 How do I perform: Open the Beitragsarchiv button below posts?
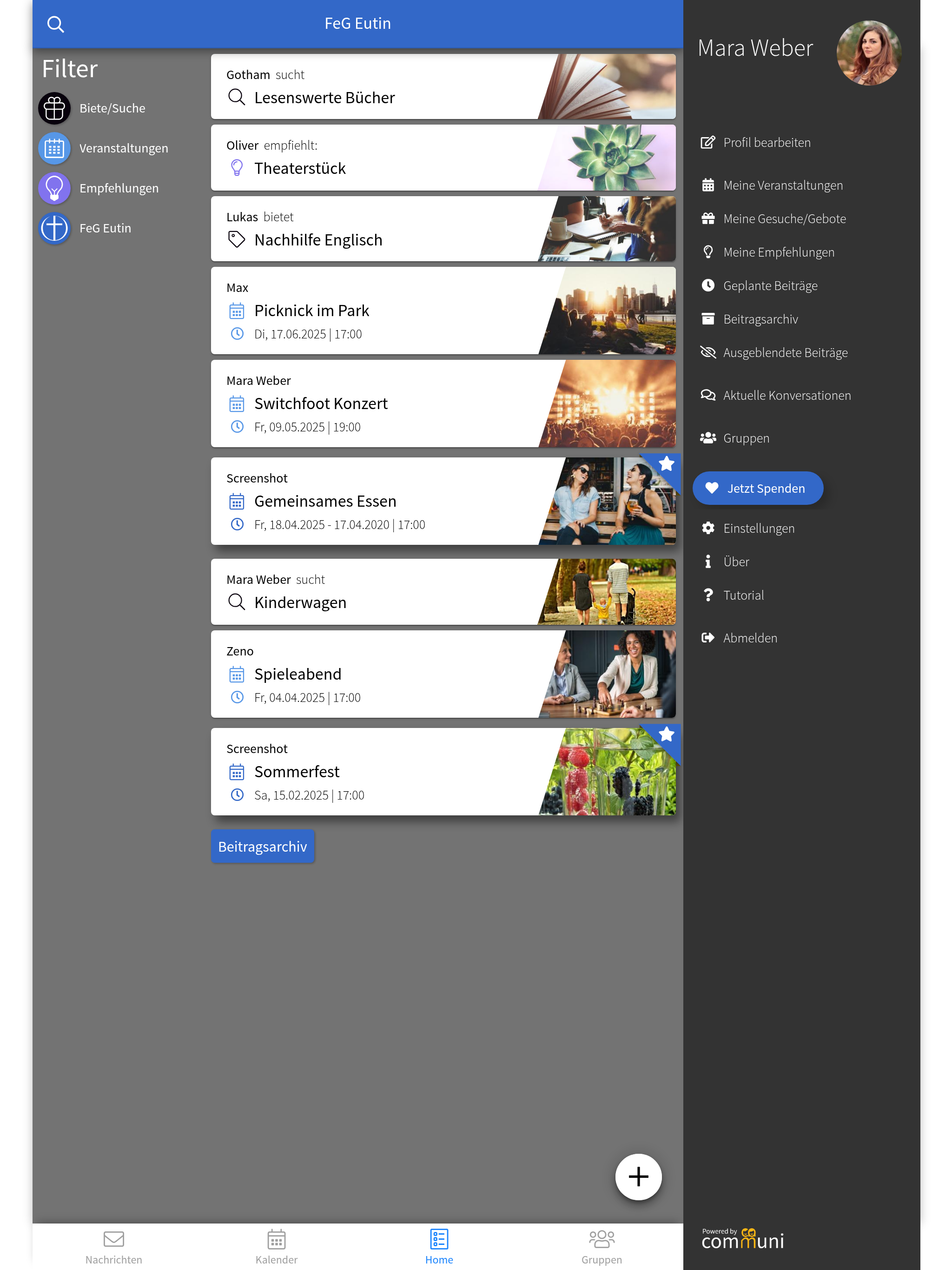tap(262, 847)
